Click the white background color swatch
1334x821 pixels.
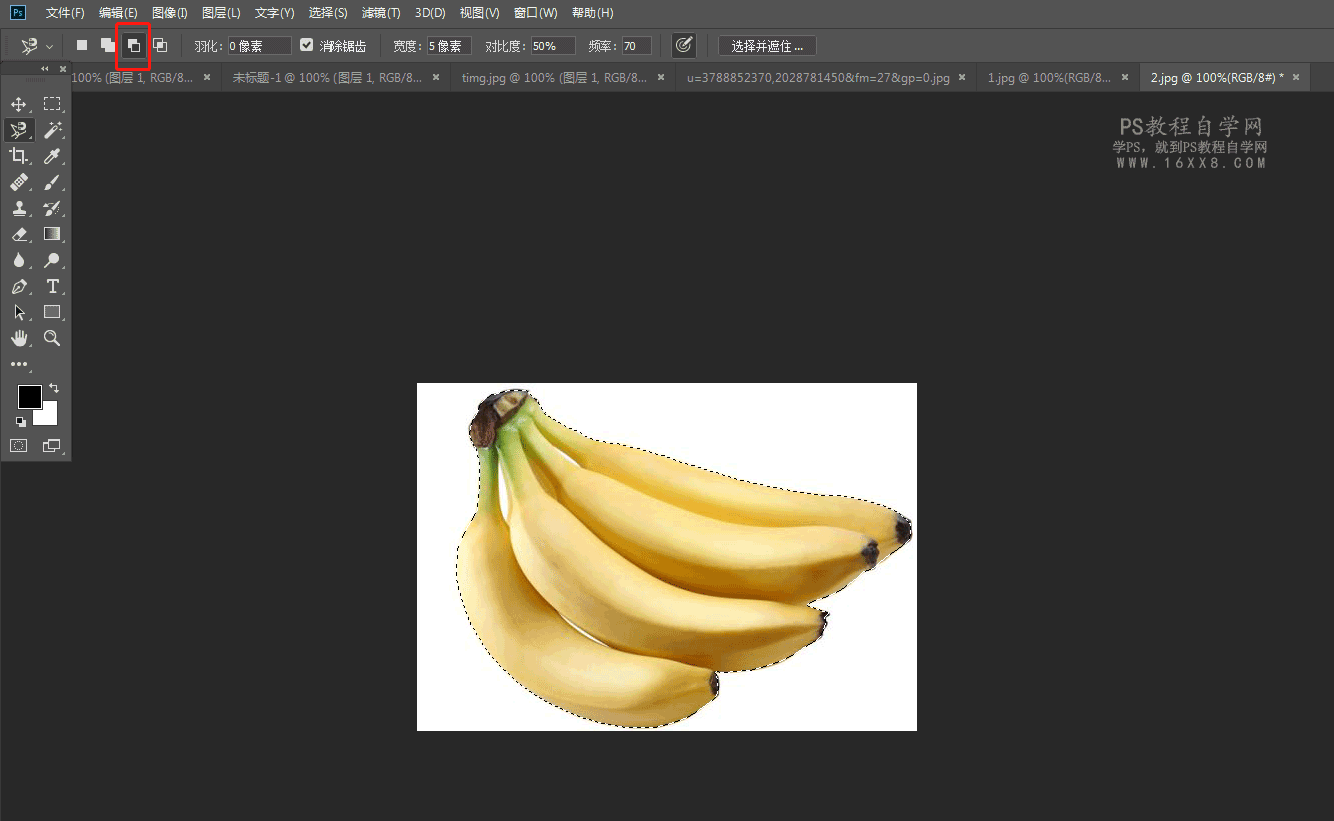[48, 416]
